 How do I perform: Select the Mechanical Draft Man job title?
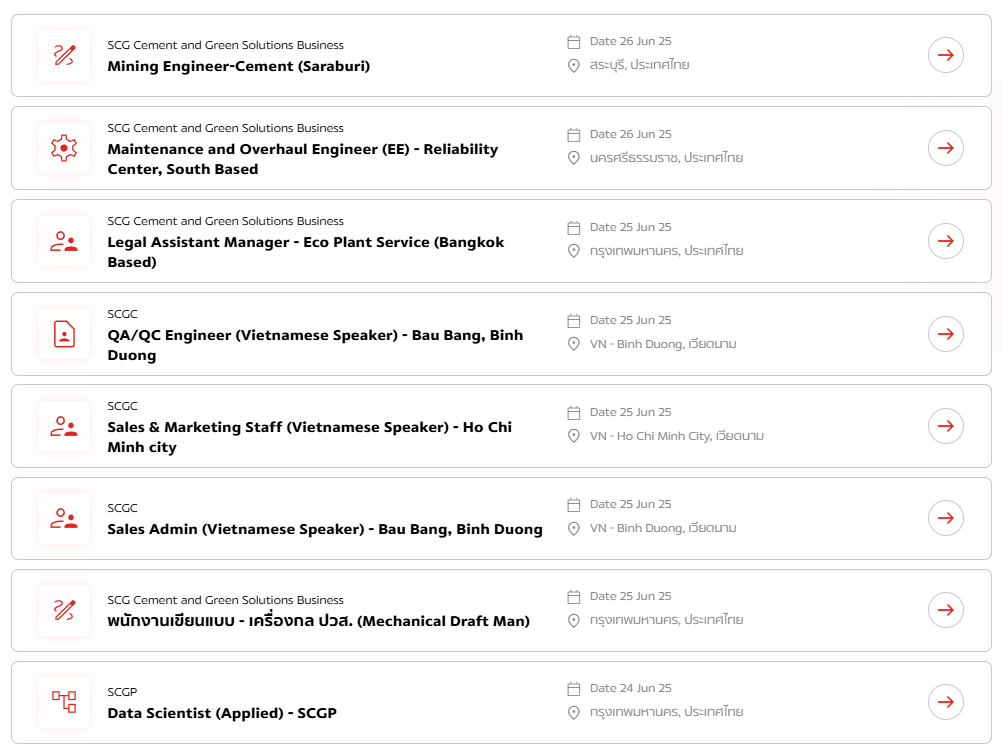[x=319, y=621]
